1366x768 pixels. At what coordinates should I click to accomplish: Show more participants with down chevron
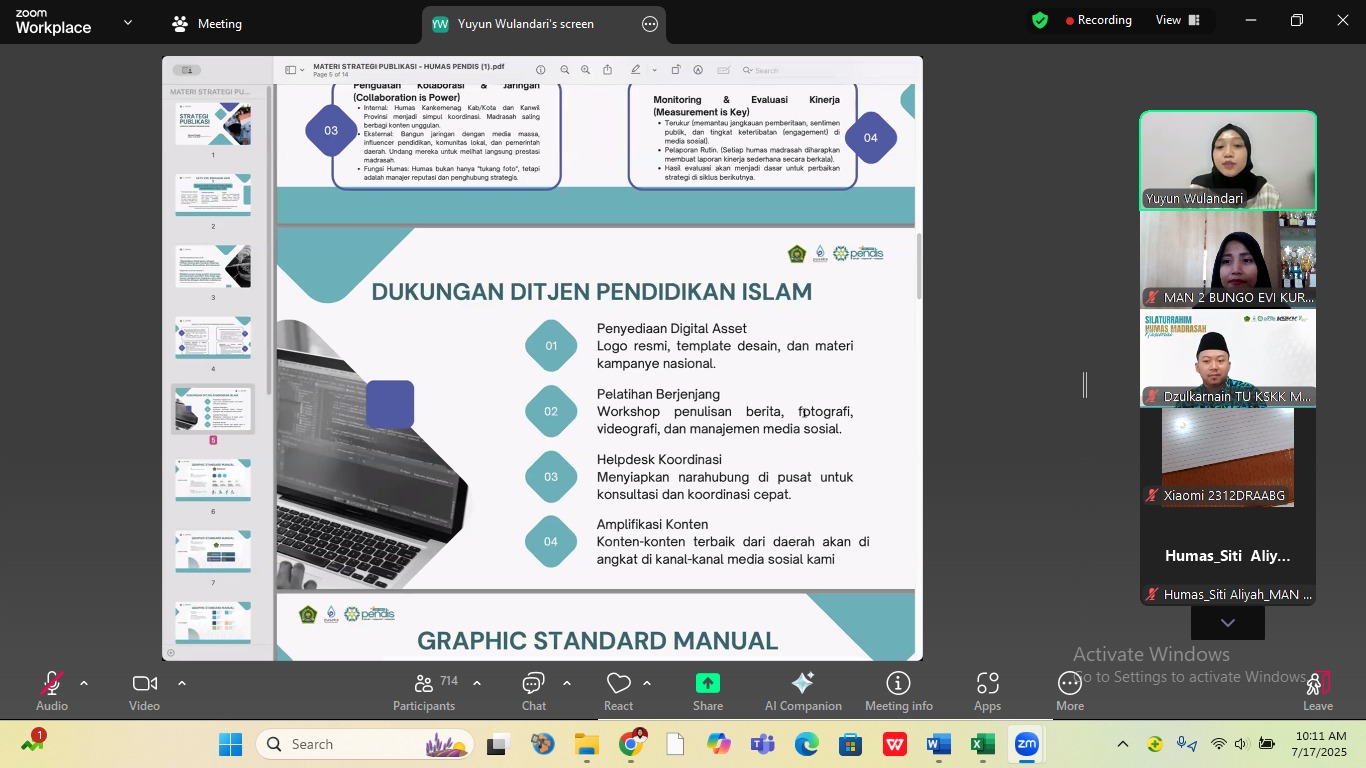(1227, 623)
